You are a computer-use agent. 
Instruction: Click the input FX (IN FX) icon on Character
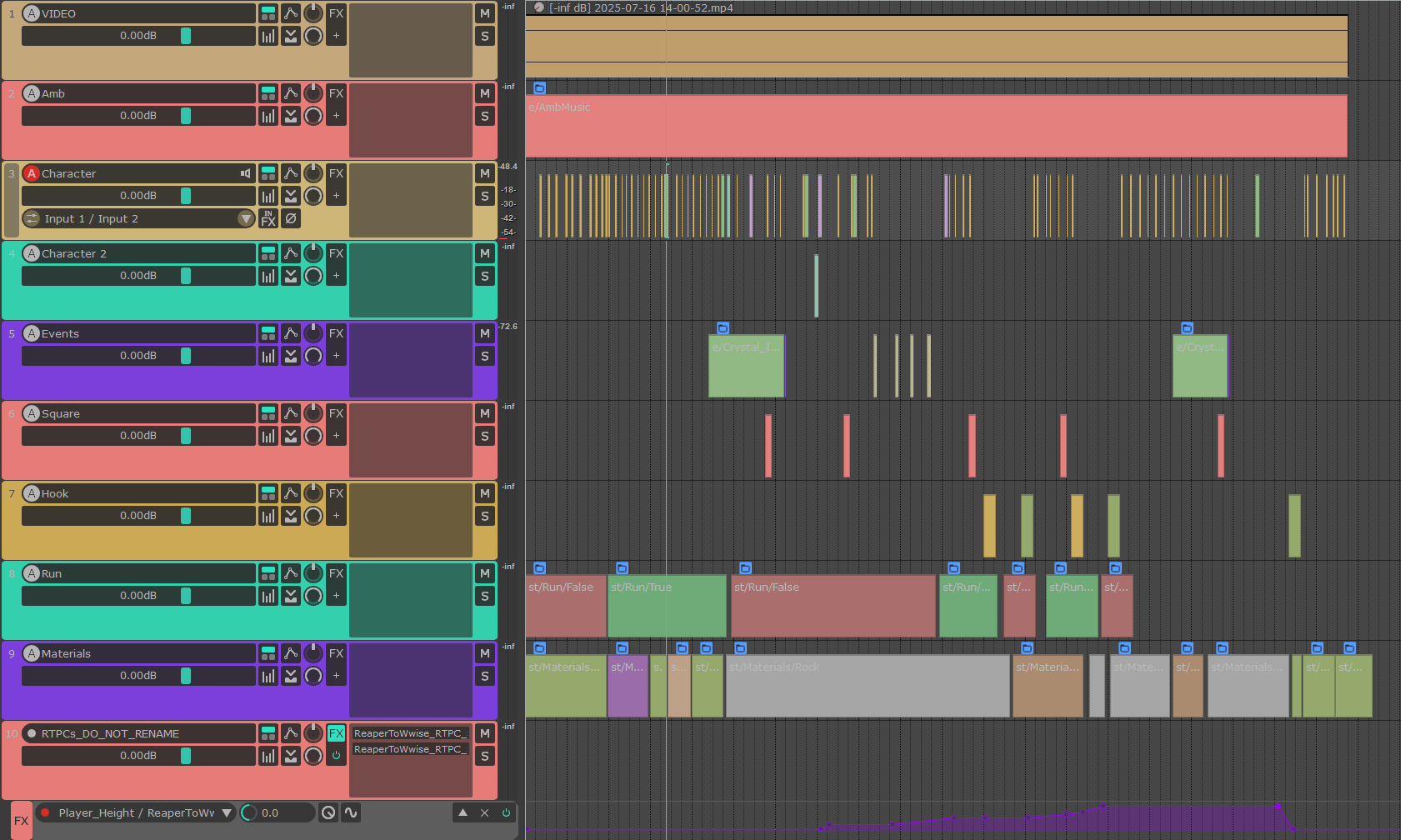click(x=268, y=218)
